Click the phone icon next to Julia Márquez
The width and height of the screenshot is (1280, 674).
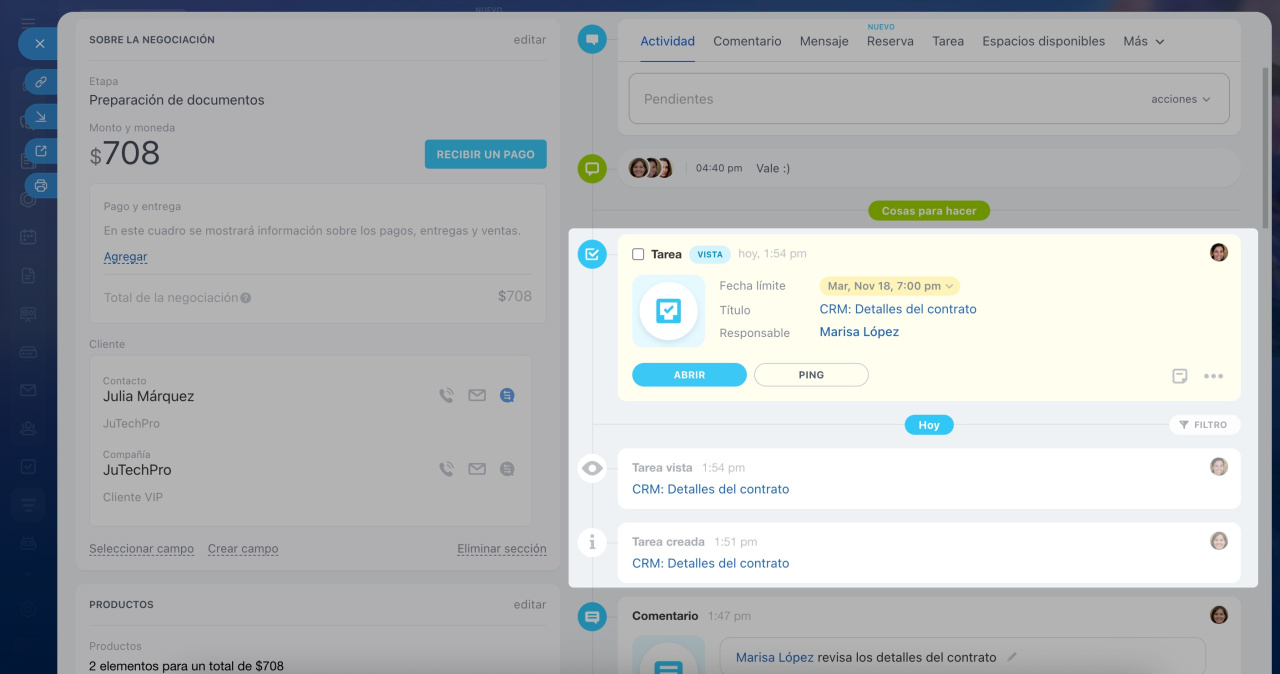[446, 396]
